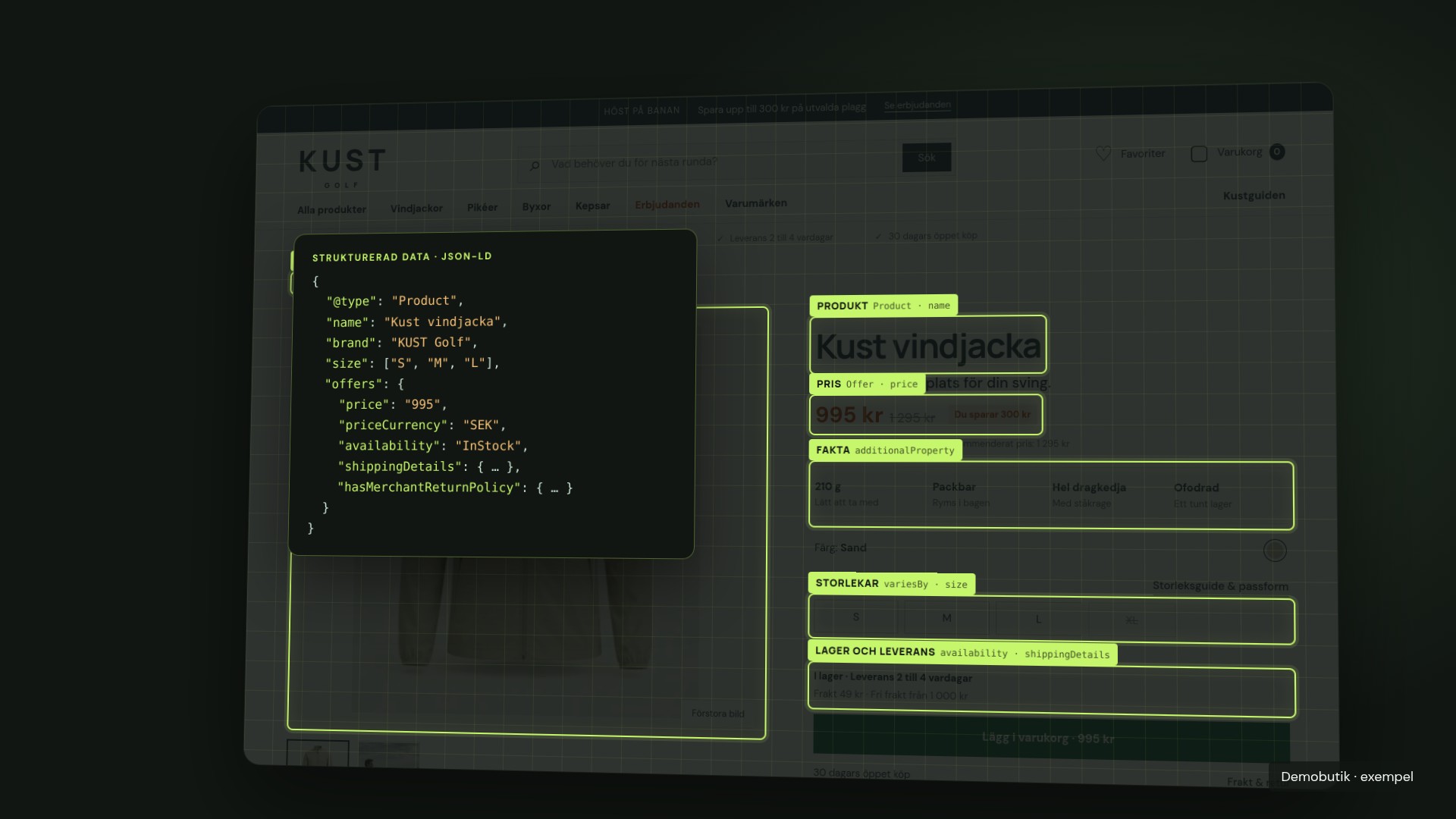The image size is (1456, 819).
Task: Open the Varumärken menu item
Action: click(756, 202)
